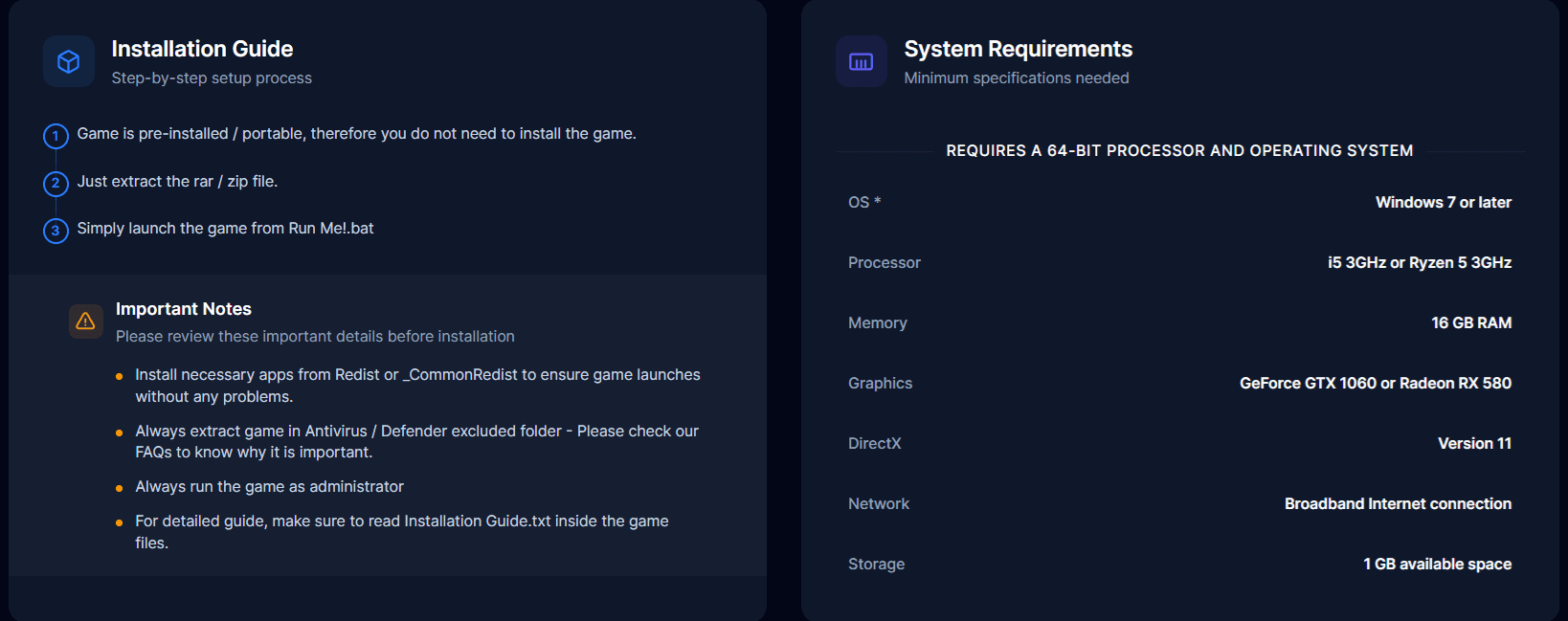Screen dimensions: 1568x621
Task: Click the Important Notes title
Action: coord(183,309)
